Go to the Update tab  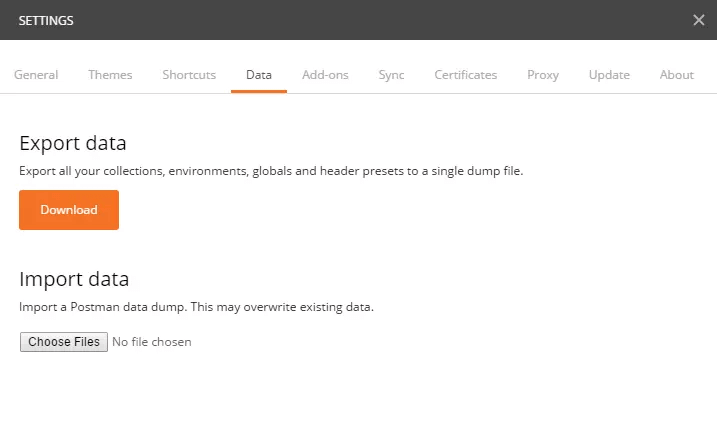click(x=609, y=75)
